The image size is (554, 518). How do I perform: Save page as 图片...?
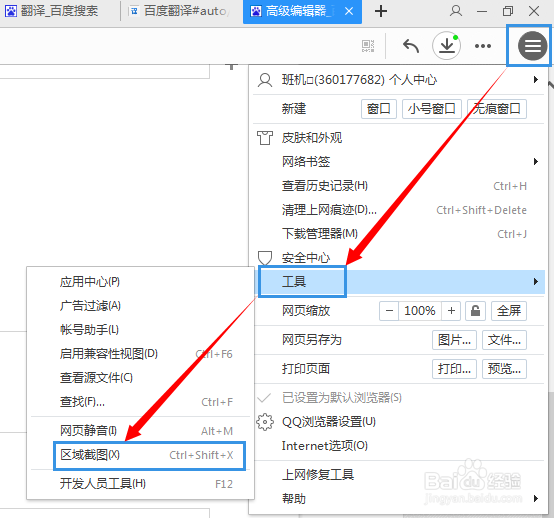point(454,340)
